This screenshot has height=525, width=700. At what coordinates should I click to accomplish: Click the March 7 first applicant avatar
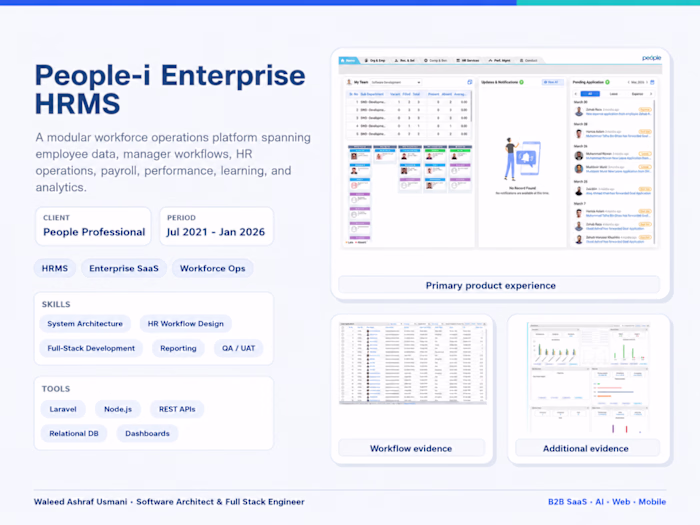(x=579, y=213)
